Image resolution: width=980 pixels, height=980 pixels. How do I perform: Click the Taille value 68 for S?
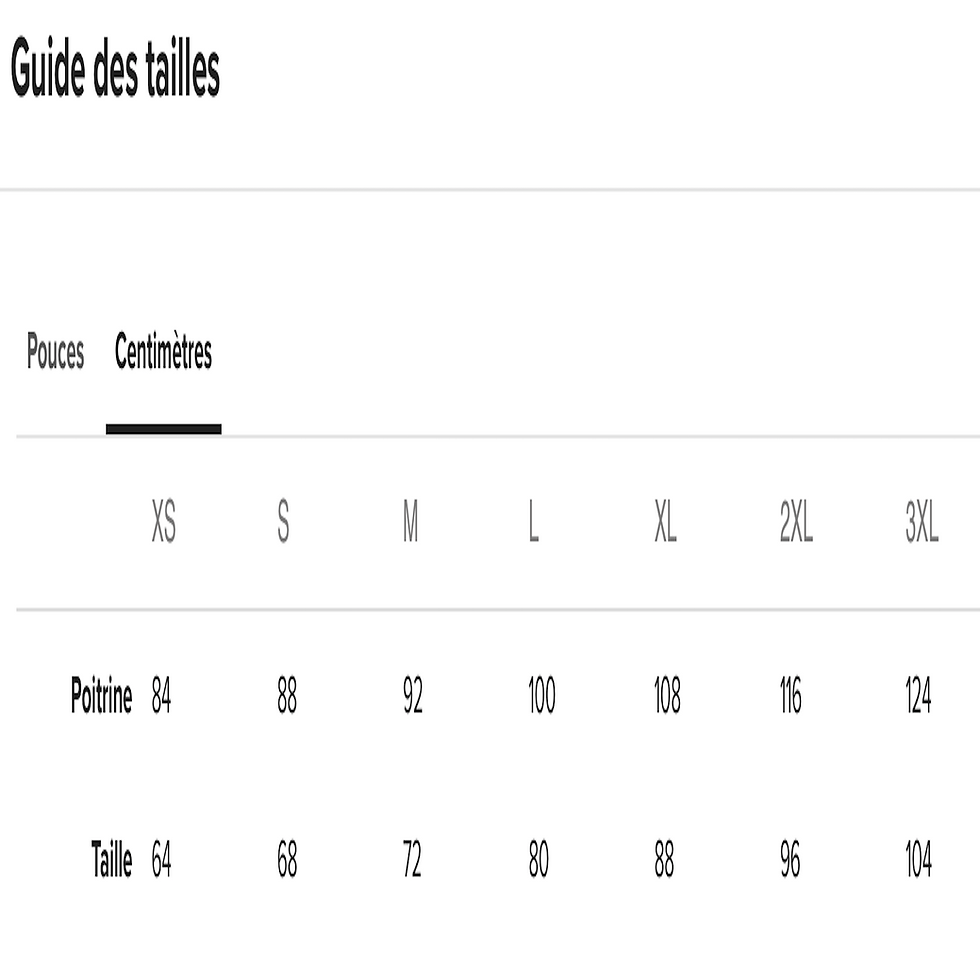(287, 859)
